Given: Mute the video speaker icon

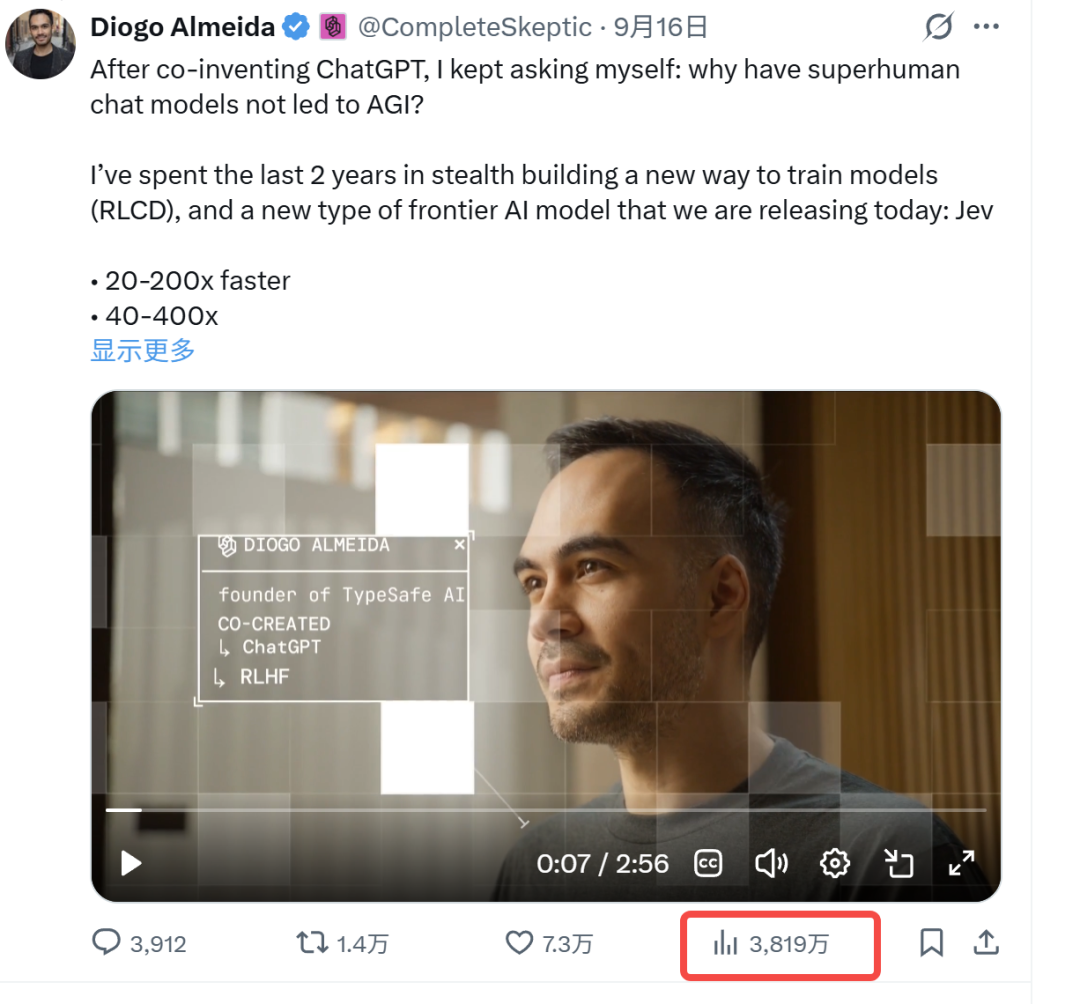Looking at the screenshot, I should tap(771, 863).
